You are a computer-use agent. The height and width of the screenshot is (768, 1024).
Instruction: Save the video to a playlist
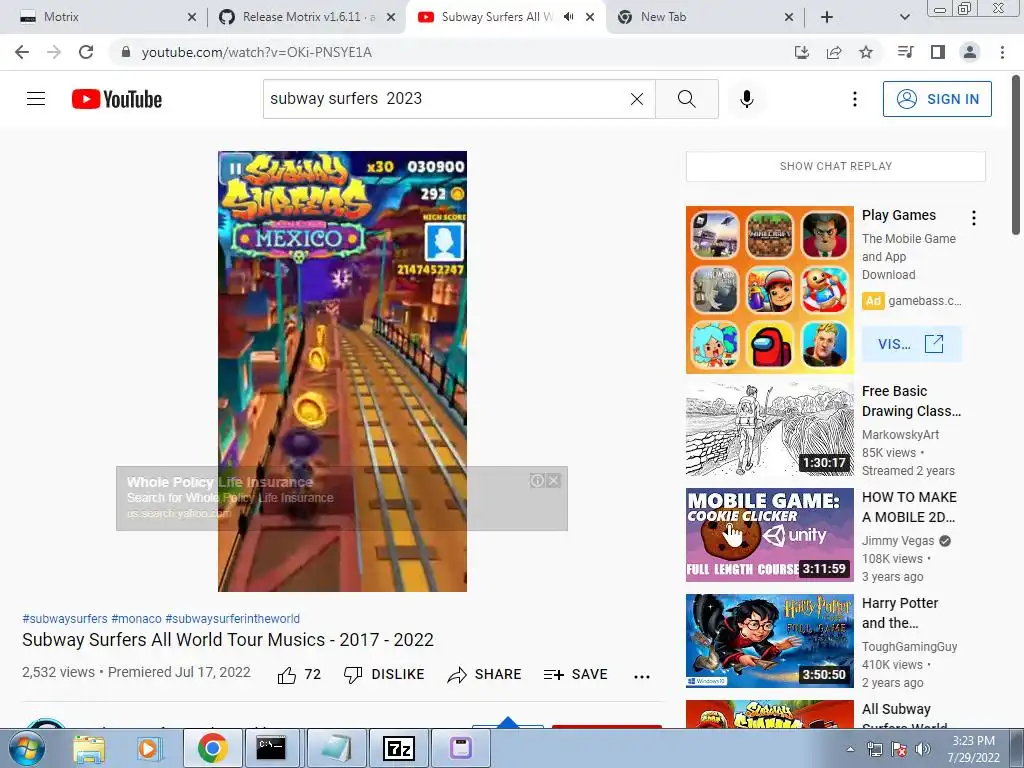(x=575, y=675)
